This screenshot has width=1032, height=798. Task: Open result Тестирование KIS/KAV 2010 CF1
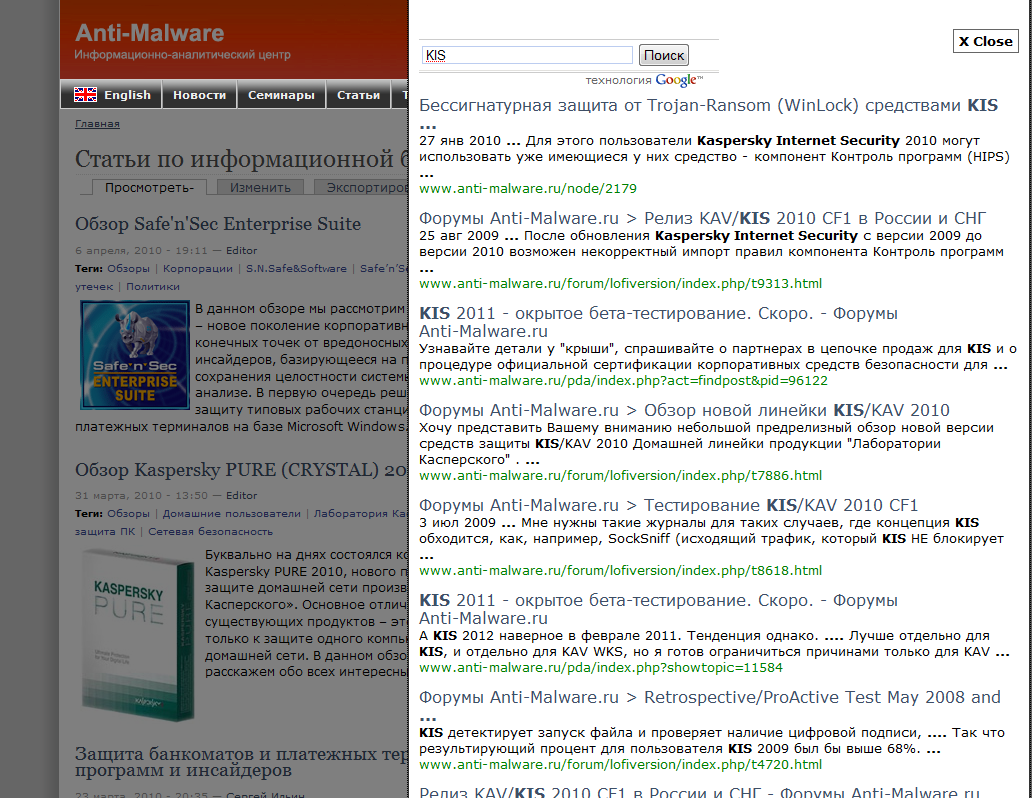[x=669, y=505]
